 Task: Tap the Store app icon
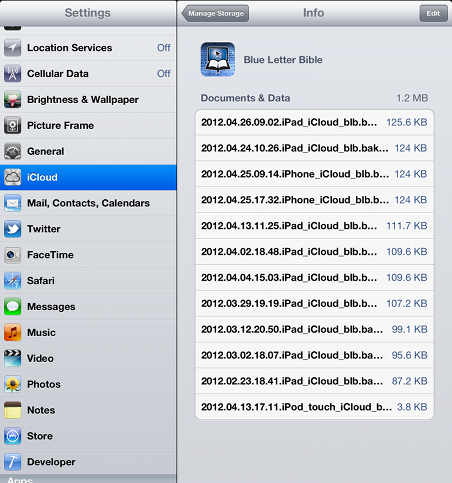[x=13, y=436]
